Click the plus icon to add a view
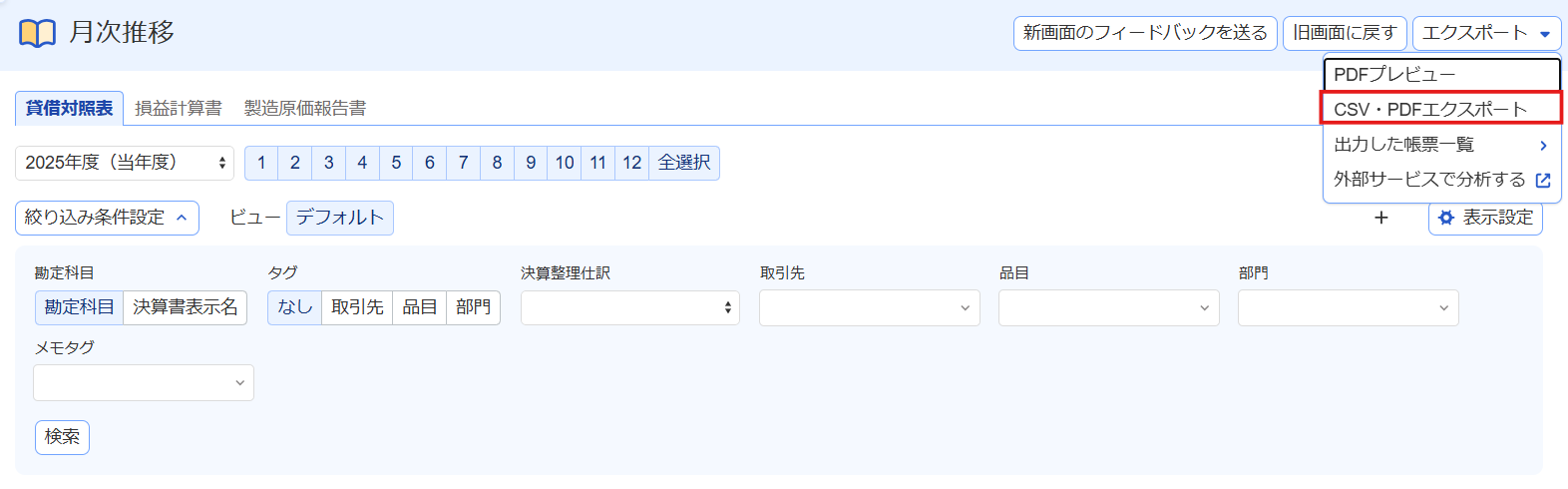Viewport: 1568px width, 489px height. [1381, 218]
